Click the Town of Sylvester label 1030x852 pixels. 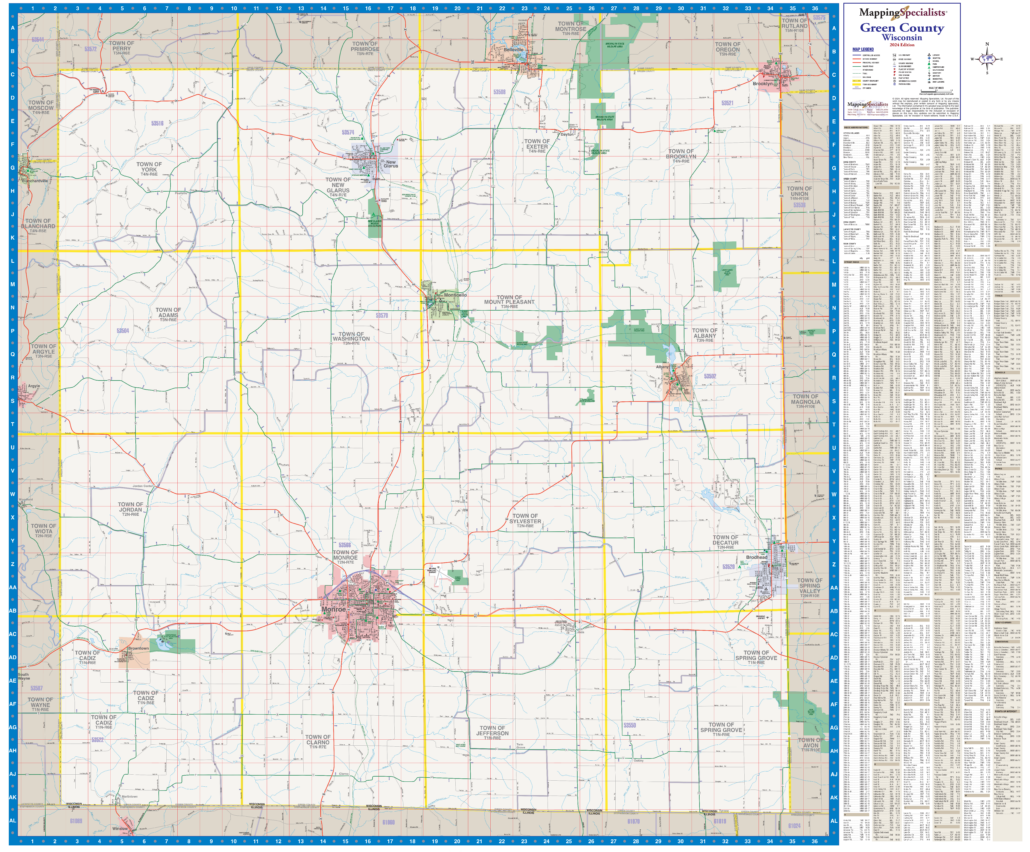(524, 520)
